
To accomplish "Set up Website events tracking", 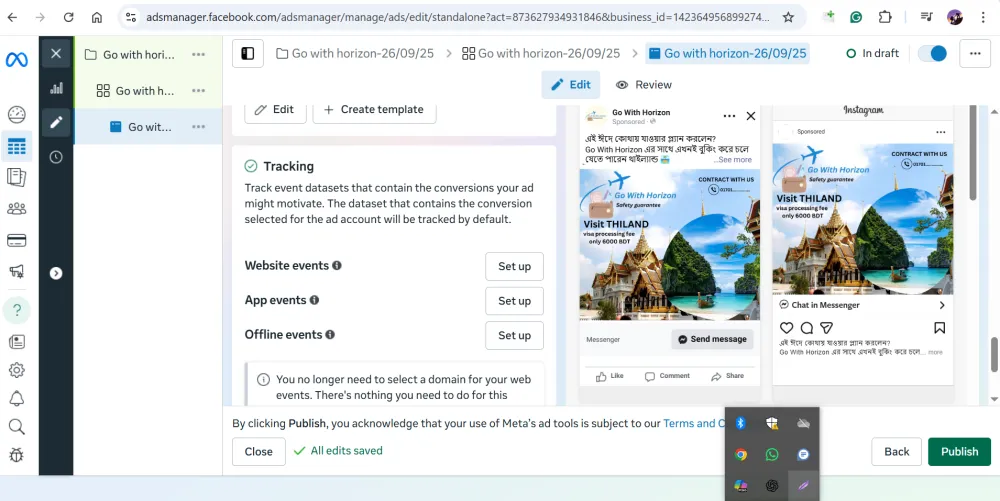I will (514, 266).
